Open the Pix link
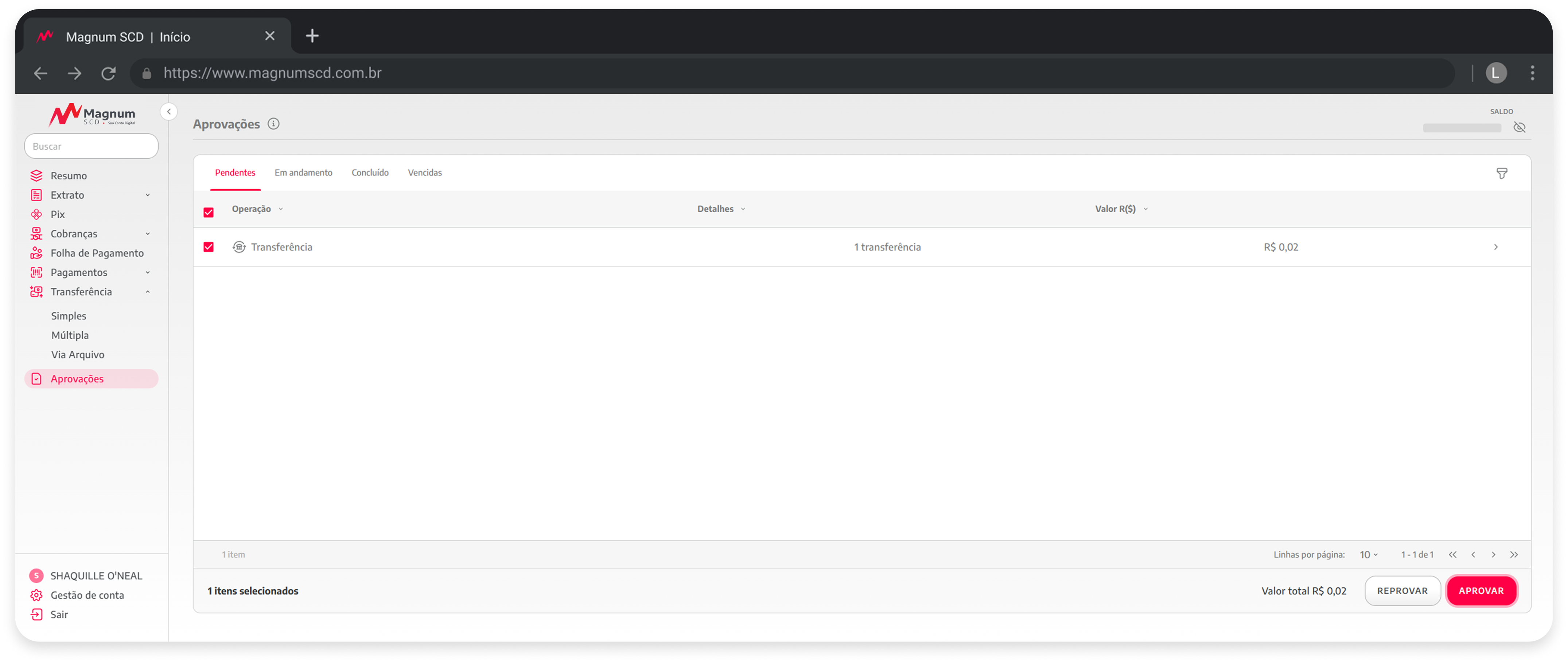This screenshot has height=663, width=1568. coord(58,214)
